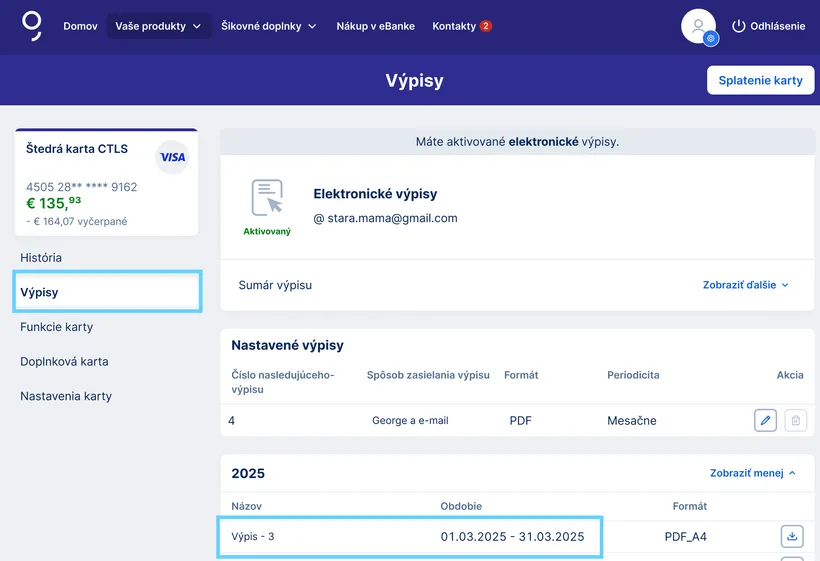Edit the George a e-mail statement setting
The image size is (820, 561).
[x=765, y=420]
